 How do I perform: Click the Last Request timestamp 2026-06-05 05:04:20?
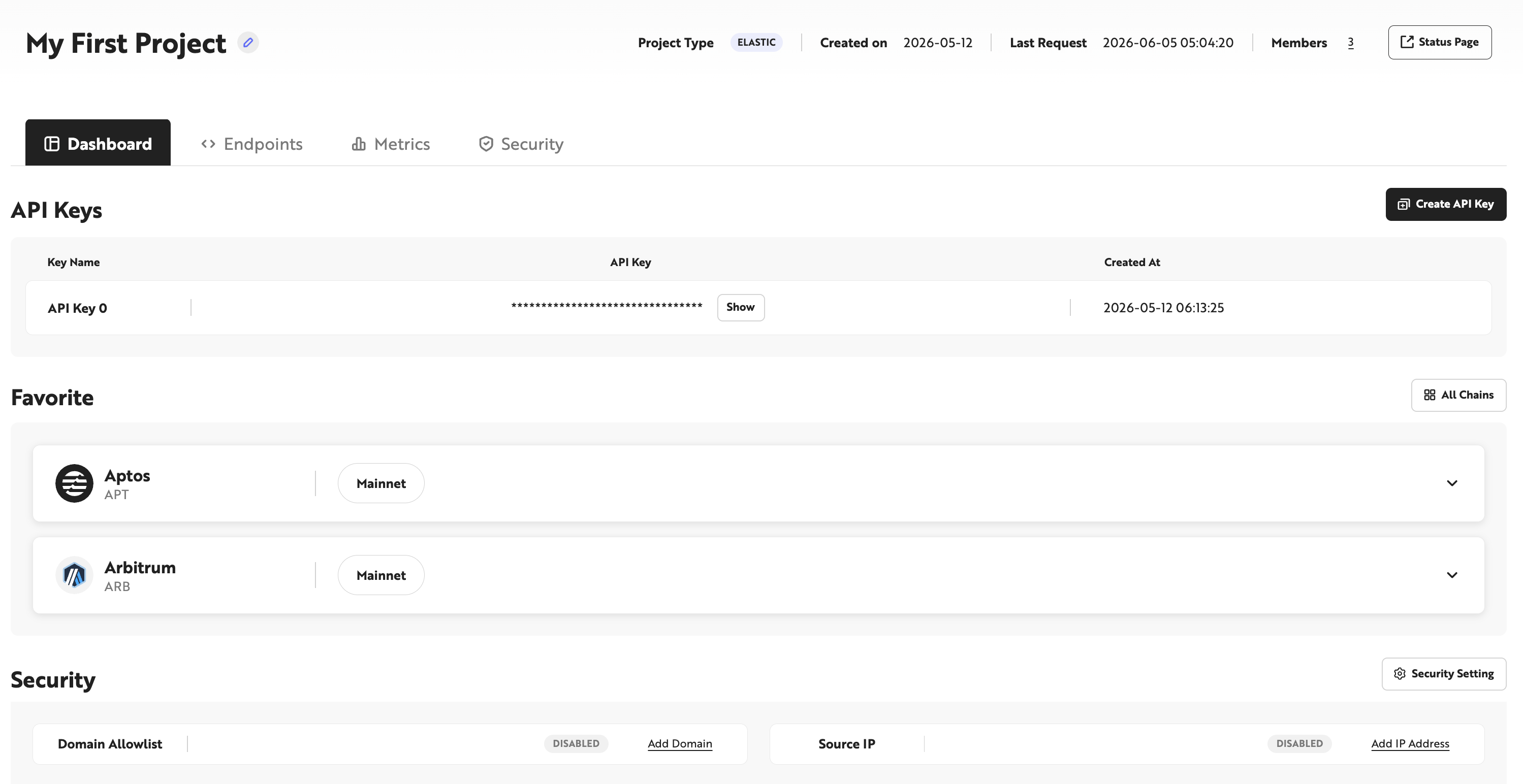pyautogui.click(x=1168, y=43)
